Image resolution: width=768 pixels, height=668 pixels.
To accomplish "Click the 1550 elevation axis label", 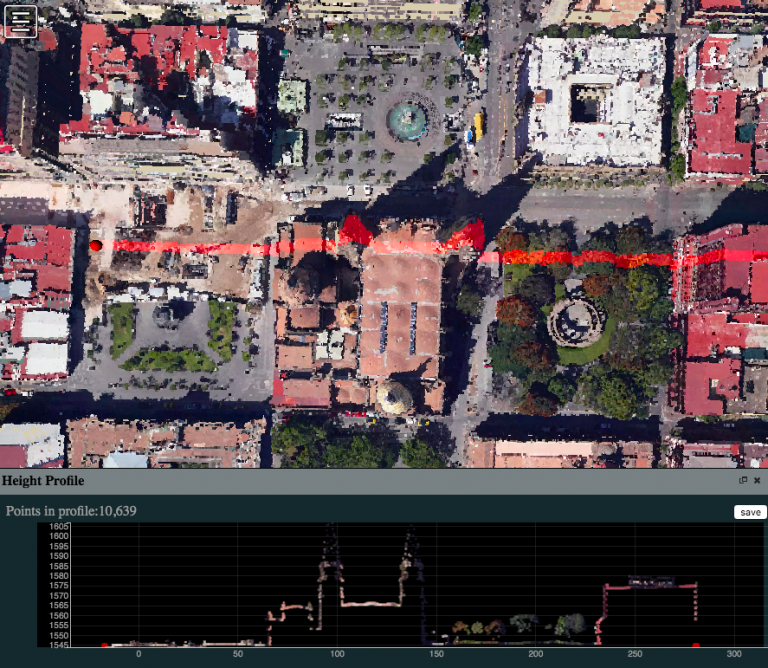I will [59, 636].
